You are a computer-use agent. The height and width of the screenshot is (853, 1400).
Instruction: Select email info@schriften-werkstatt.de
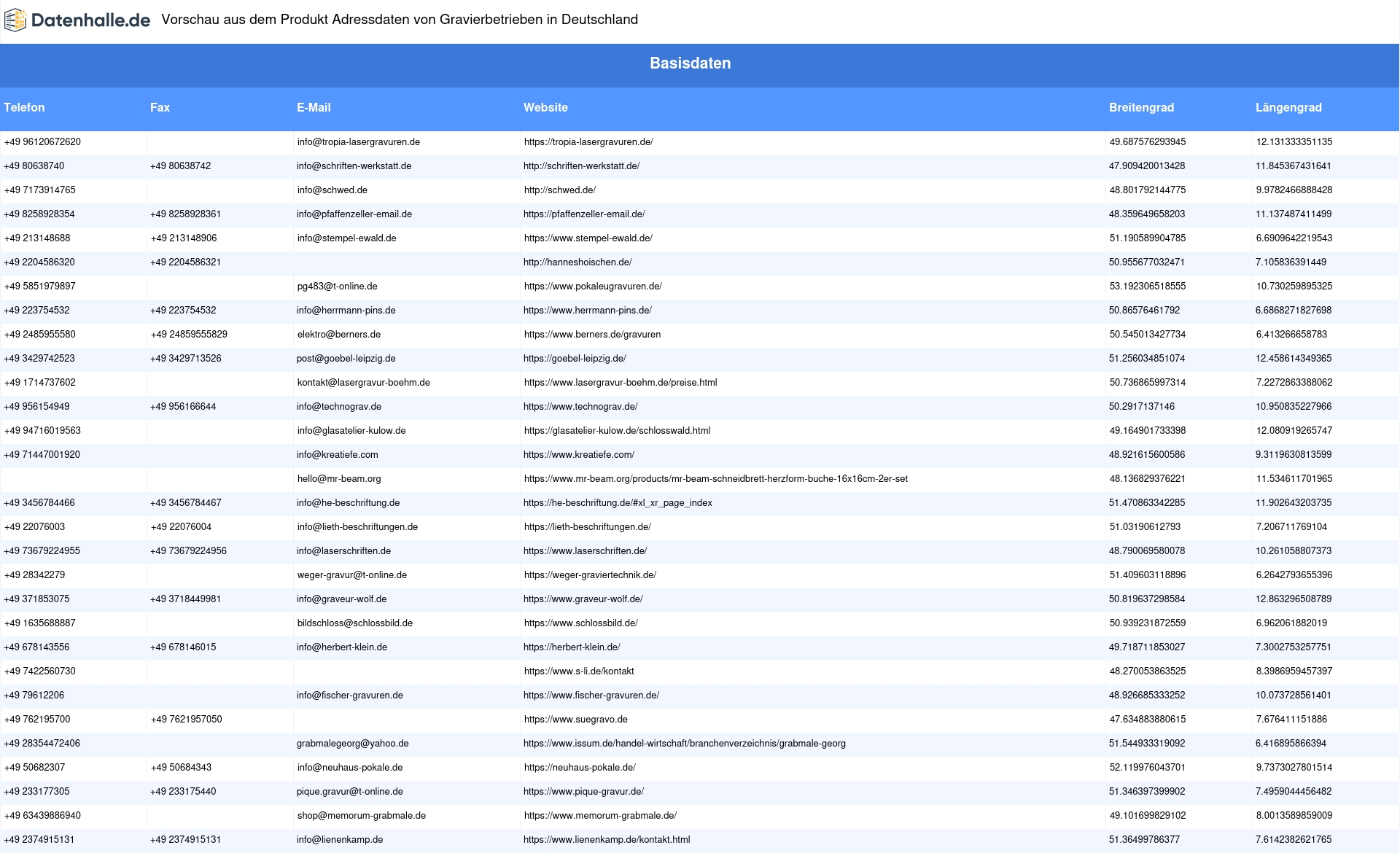[354, 166]
